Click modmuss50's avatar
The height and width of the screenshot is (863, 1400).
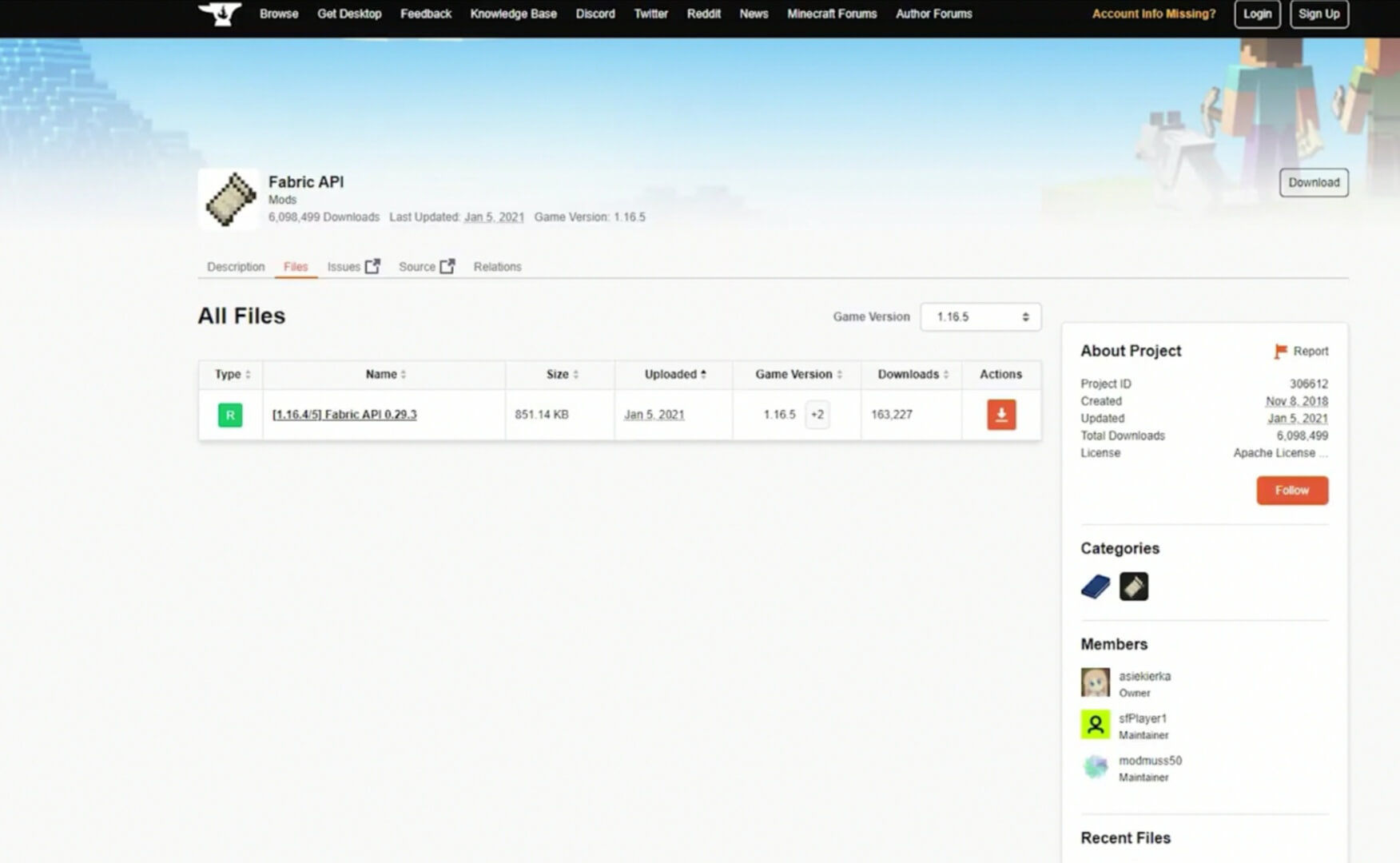click(x=1096, y=767)
